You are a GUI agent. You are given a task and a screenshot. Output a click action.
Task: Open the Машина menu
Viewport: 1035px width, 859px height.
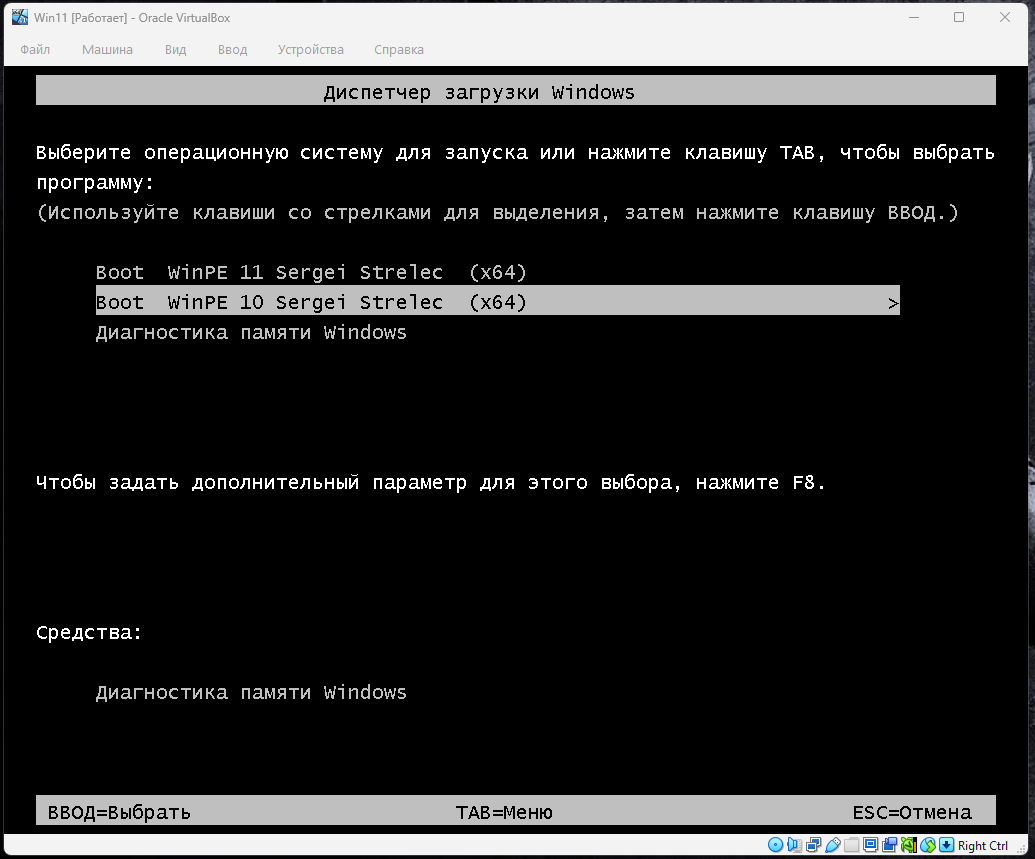pyautogui.click(x=107, y=50)
